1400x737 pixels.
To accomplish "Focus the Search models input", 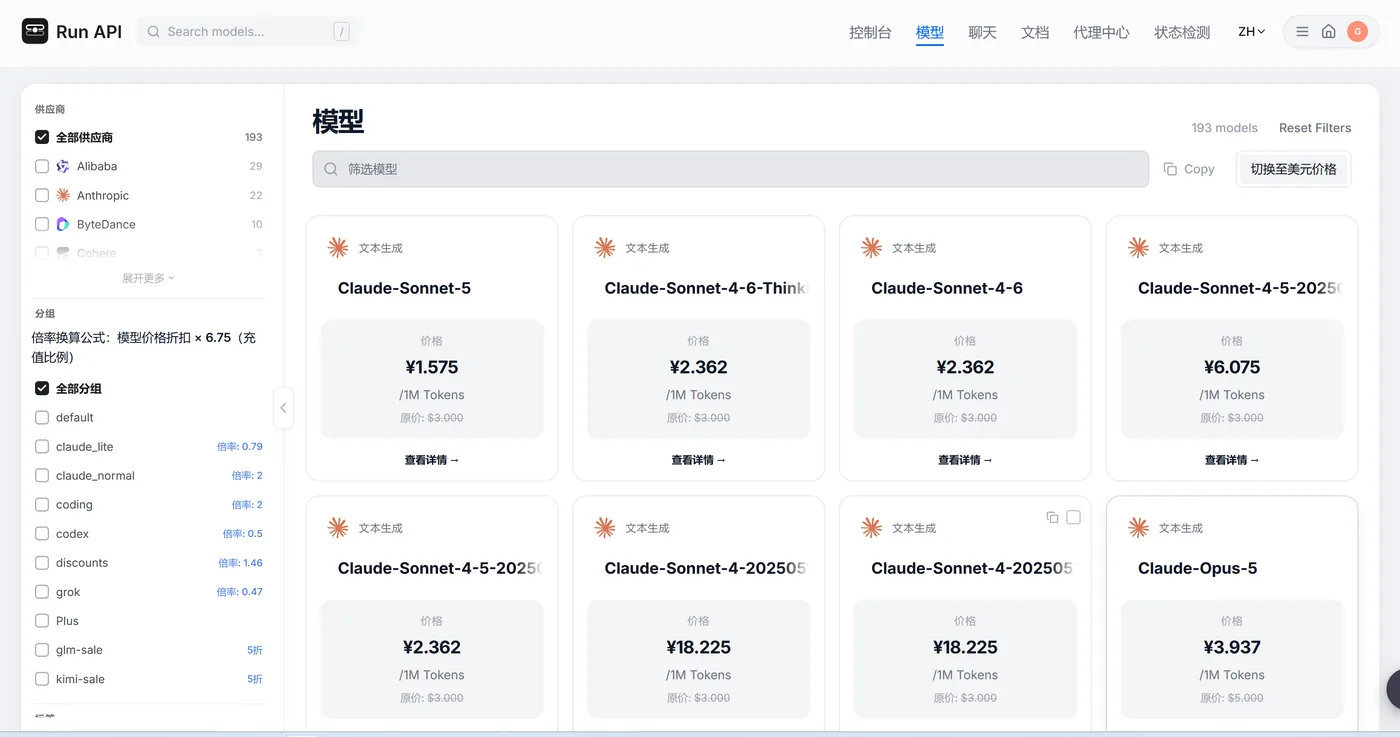I will point(248,32).
